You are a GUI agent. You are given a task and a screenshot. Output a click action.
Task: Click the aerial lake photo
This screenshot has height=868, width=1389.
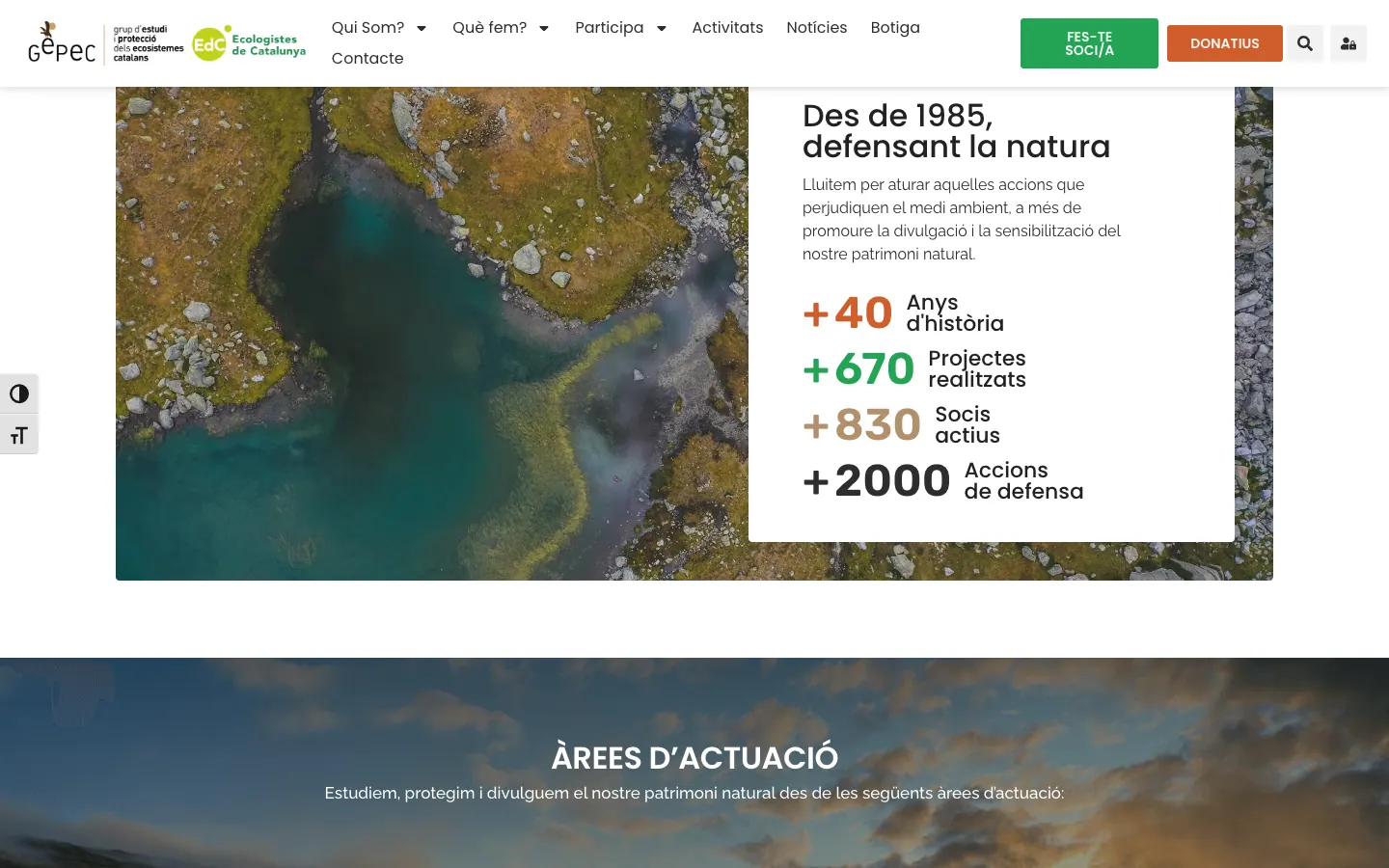tap(432, 334)
